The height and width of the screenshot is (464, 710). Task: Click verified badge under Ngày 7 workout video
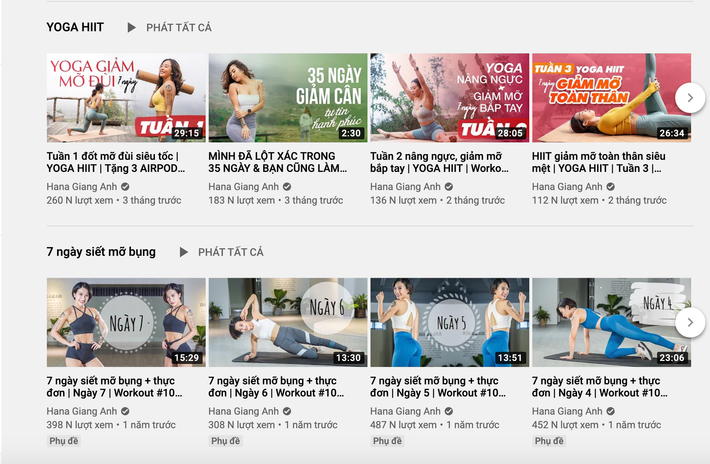click(125, 411)
